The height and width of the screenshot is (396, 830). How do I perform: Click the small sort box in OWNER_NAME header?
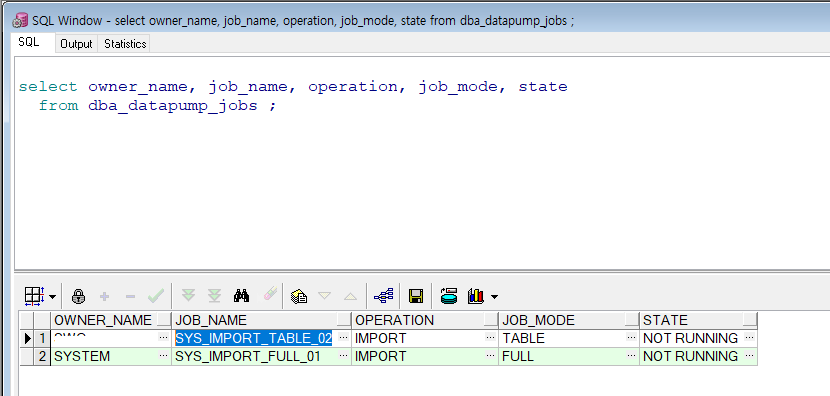pyautogui.click(x=164, y=320)
